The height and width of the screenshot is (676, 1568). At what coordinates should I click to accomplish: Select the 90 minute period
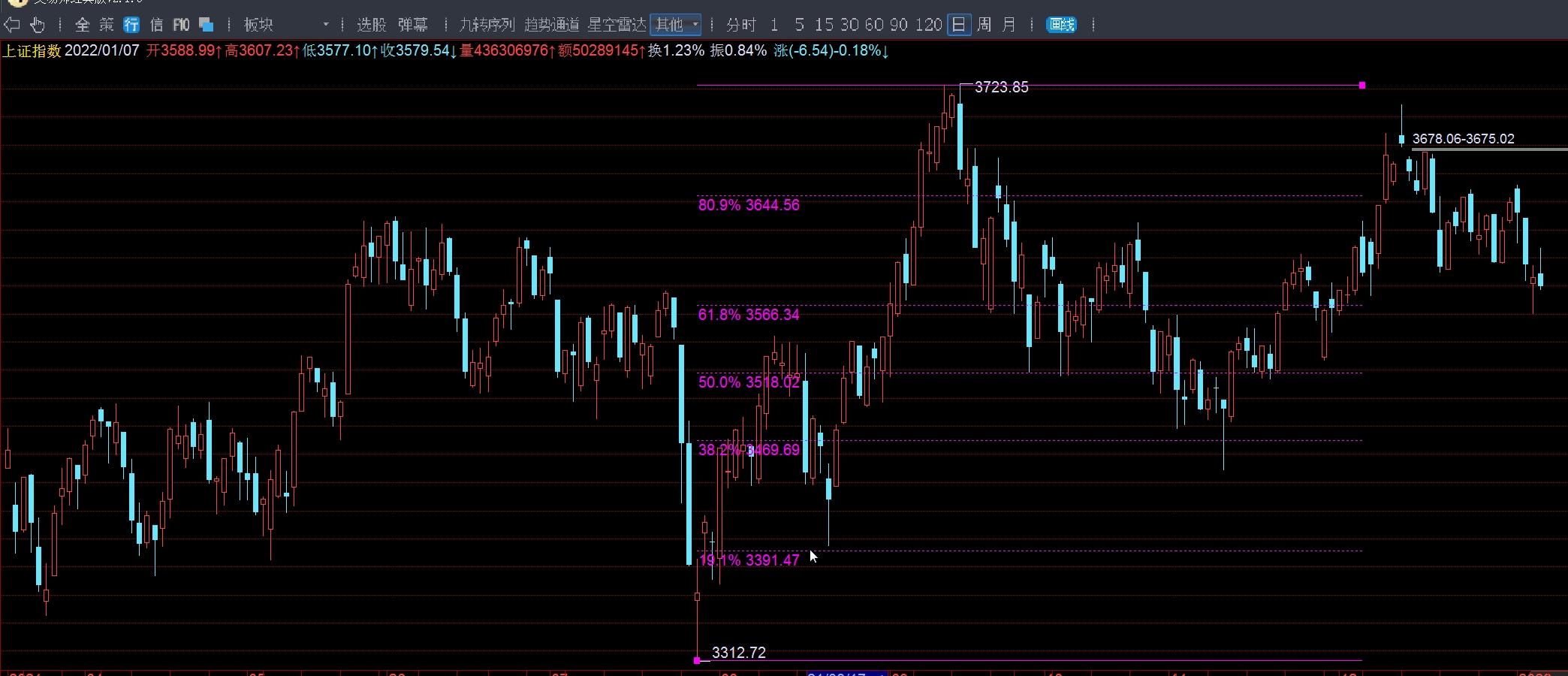899,25
